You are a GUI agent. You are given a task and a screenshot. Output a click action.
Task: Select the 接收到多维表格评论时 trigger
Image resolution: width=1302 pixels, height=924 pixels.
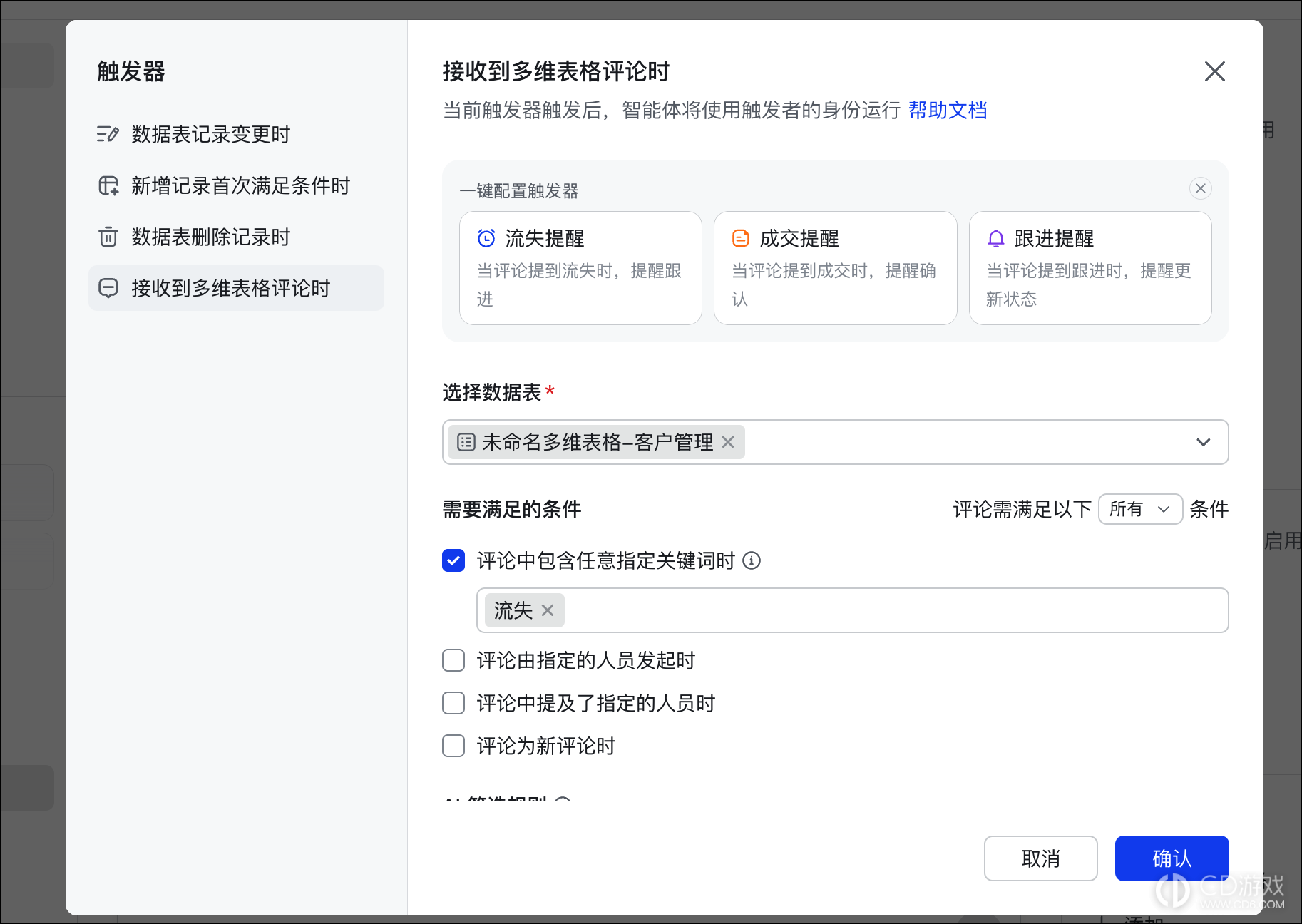[x=236, y=288]
